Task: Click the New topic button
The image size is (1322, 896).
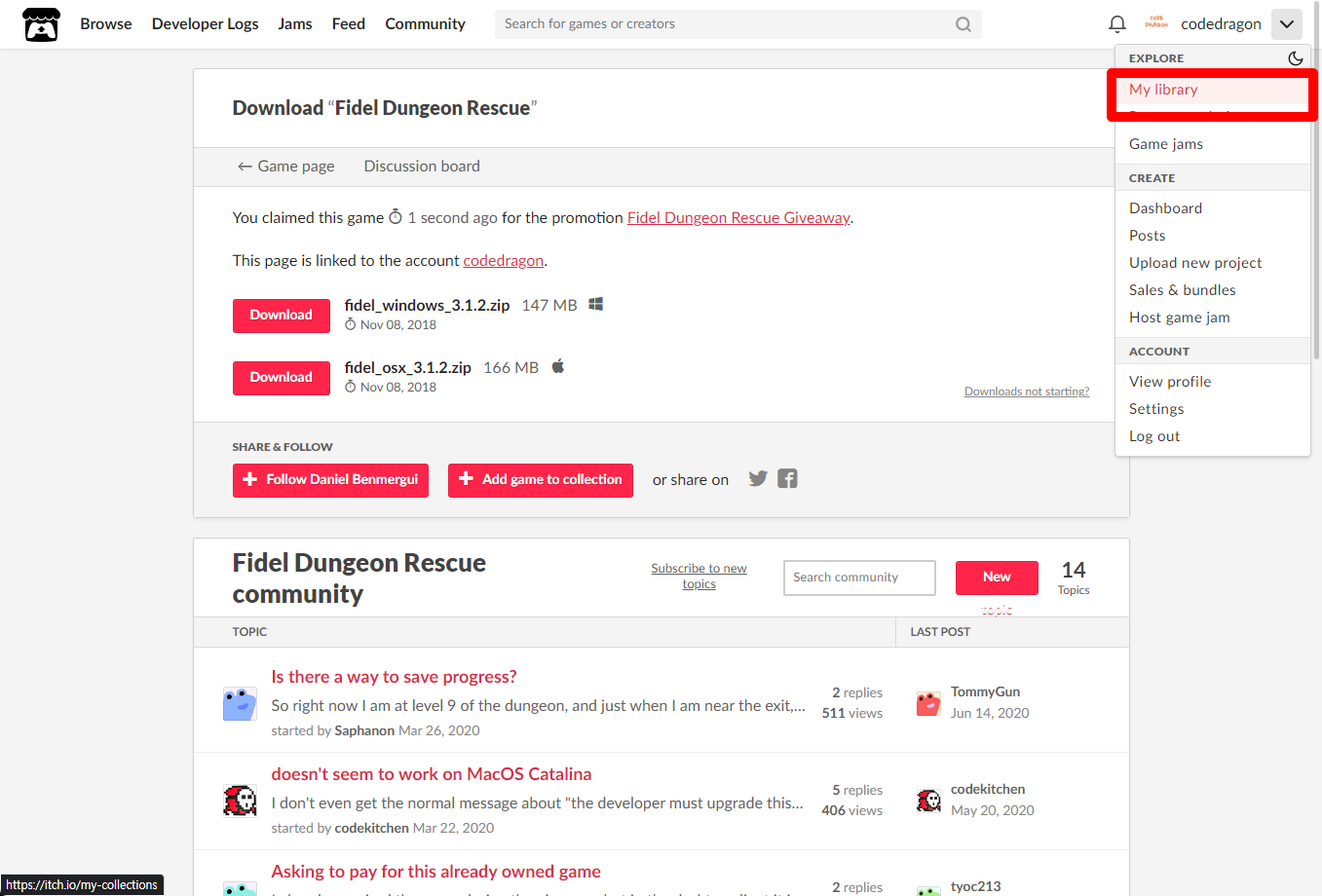Action: tap(997, 578)
